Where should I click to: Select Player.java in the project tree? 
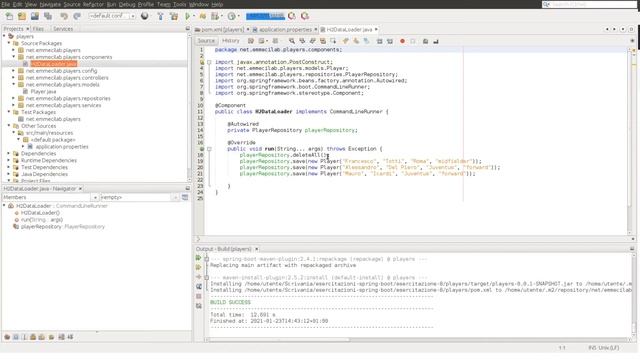[x=43, y=91]
